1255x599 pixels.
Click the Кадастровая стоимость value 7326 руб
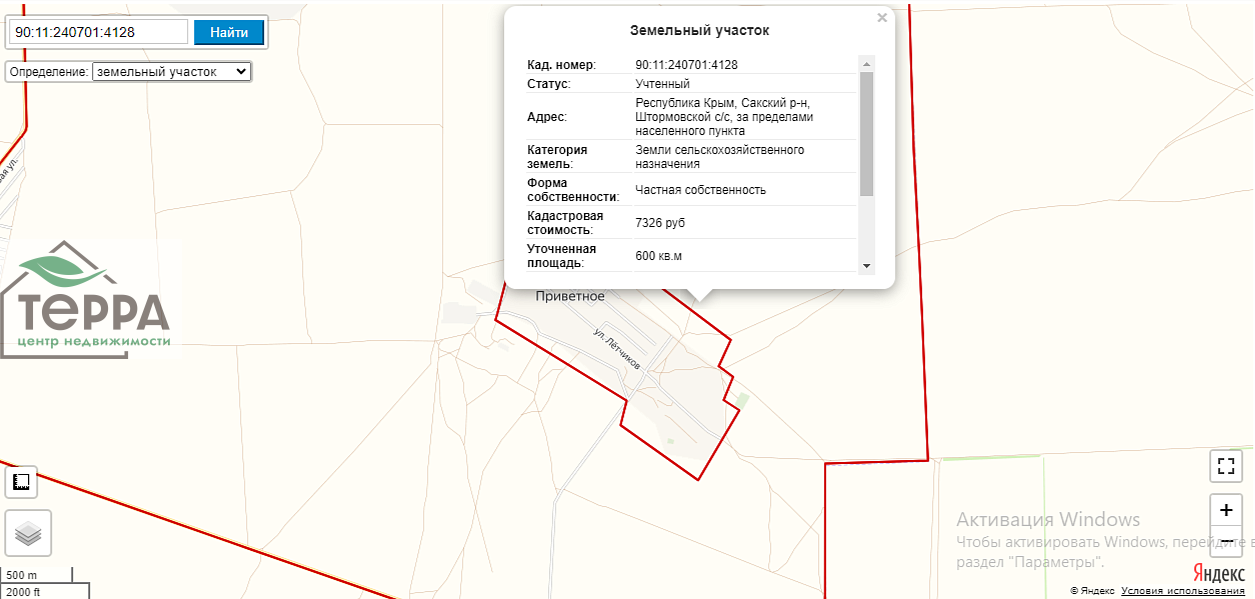coord(660,223)
